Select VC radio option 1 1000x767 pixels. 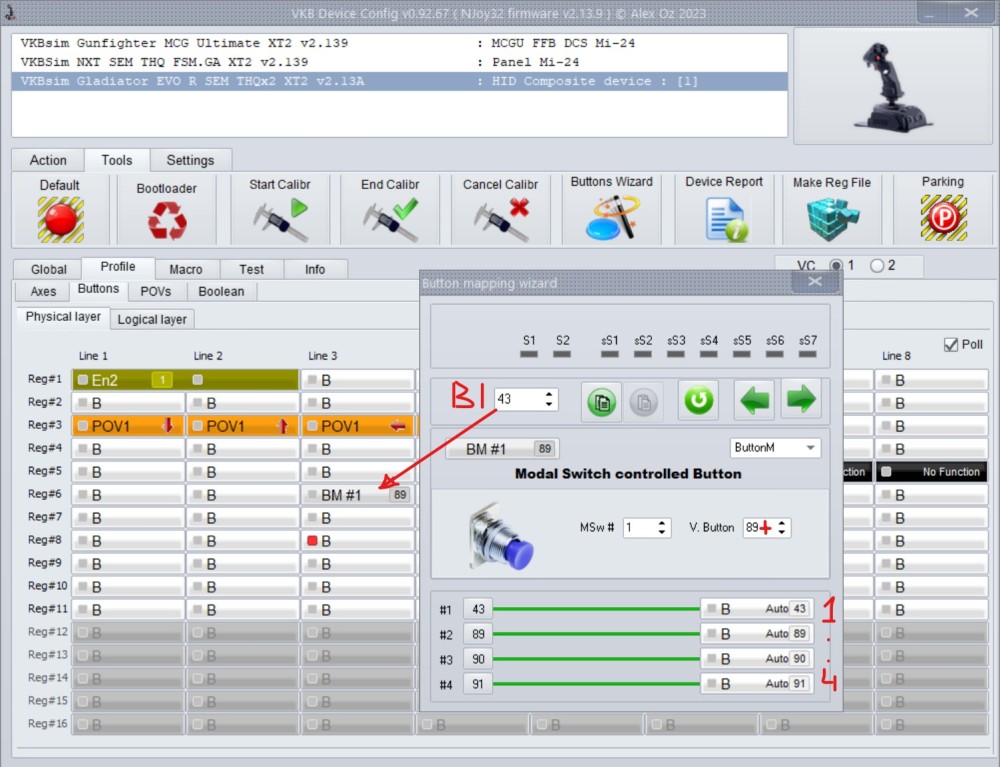click(836, 265)
